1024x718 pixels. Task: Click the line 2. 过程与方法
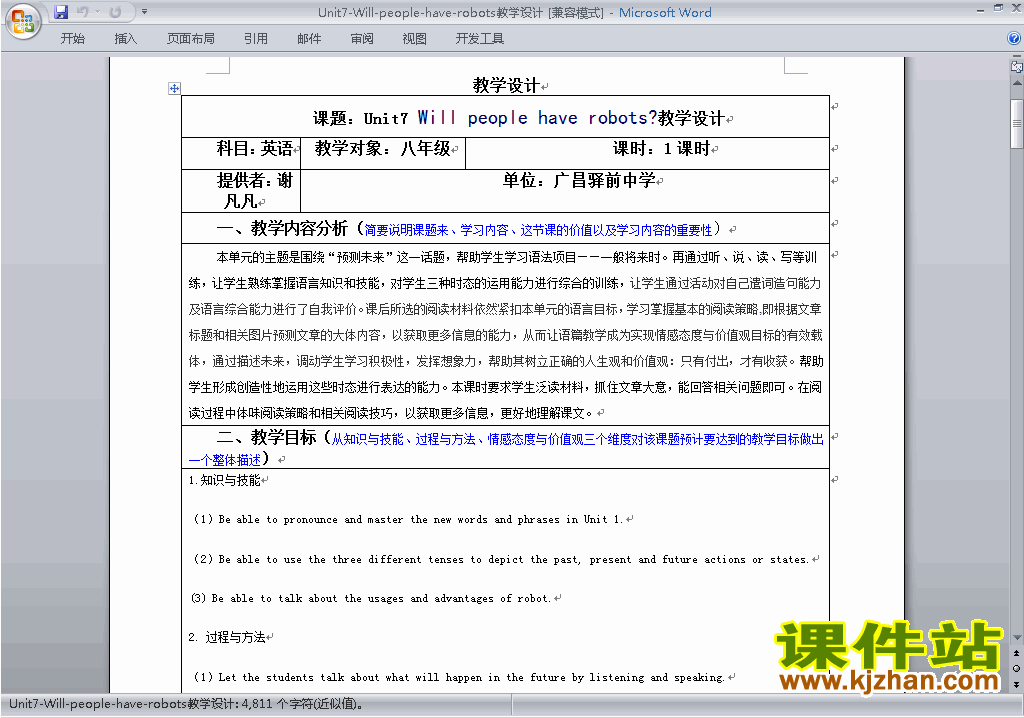(227, 637)
